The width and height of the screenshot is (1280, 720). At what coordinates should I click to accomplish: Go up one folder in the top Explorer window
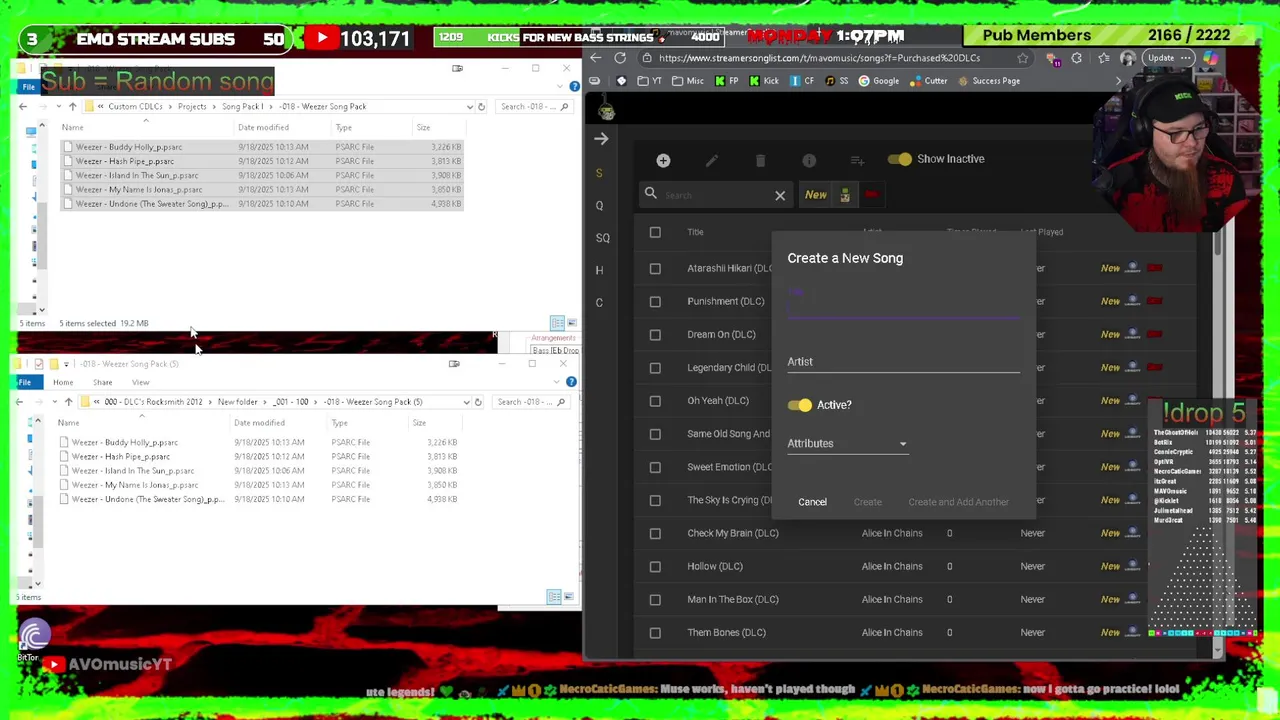coord(72,106)
